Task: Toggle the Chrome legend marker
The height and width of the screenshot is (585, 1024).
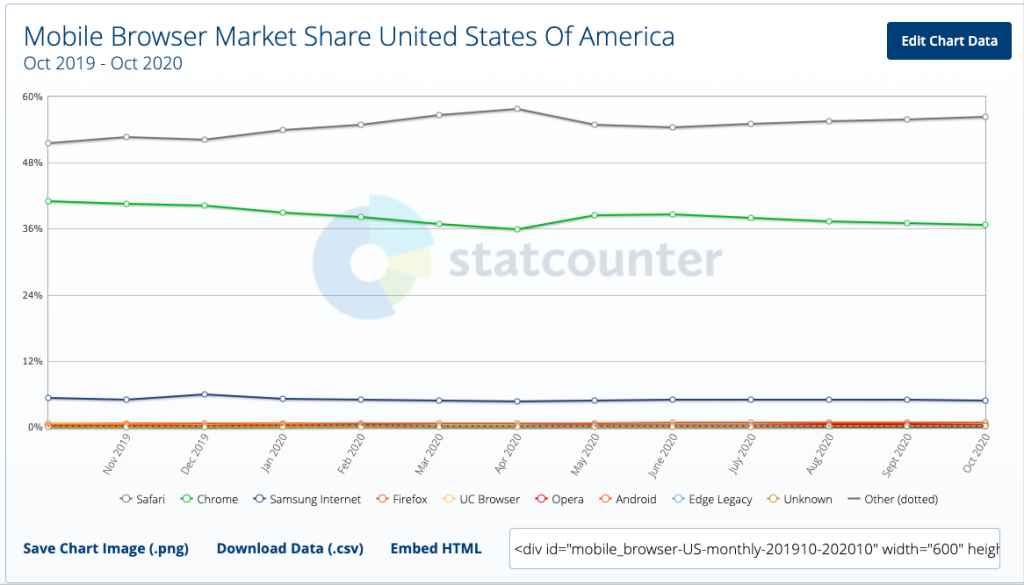Action: (x=186, y=499)
